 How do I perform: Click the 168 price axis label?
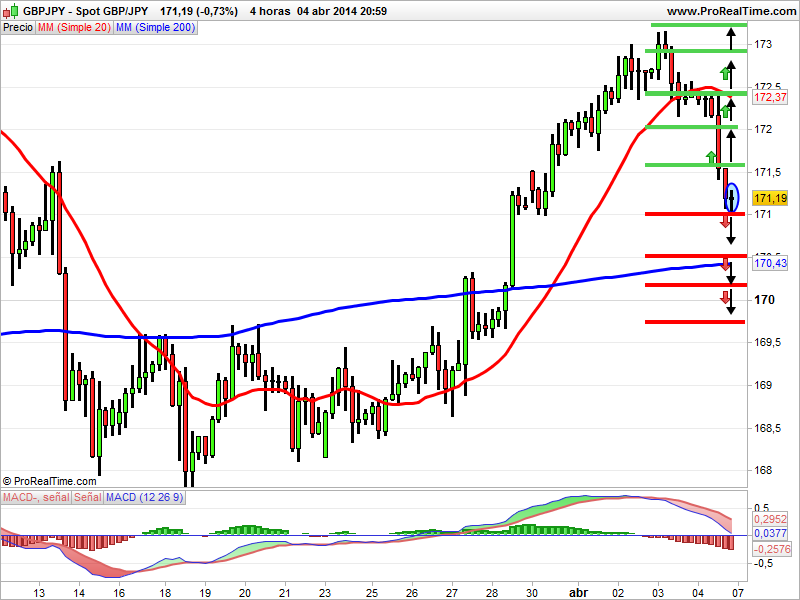[x=763, y=470]
